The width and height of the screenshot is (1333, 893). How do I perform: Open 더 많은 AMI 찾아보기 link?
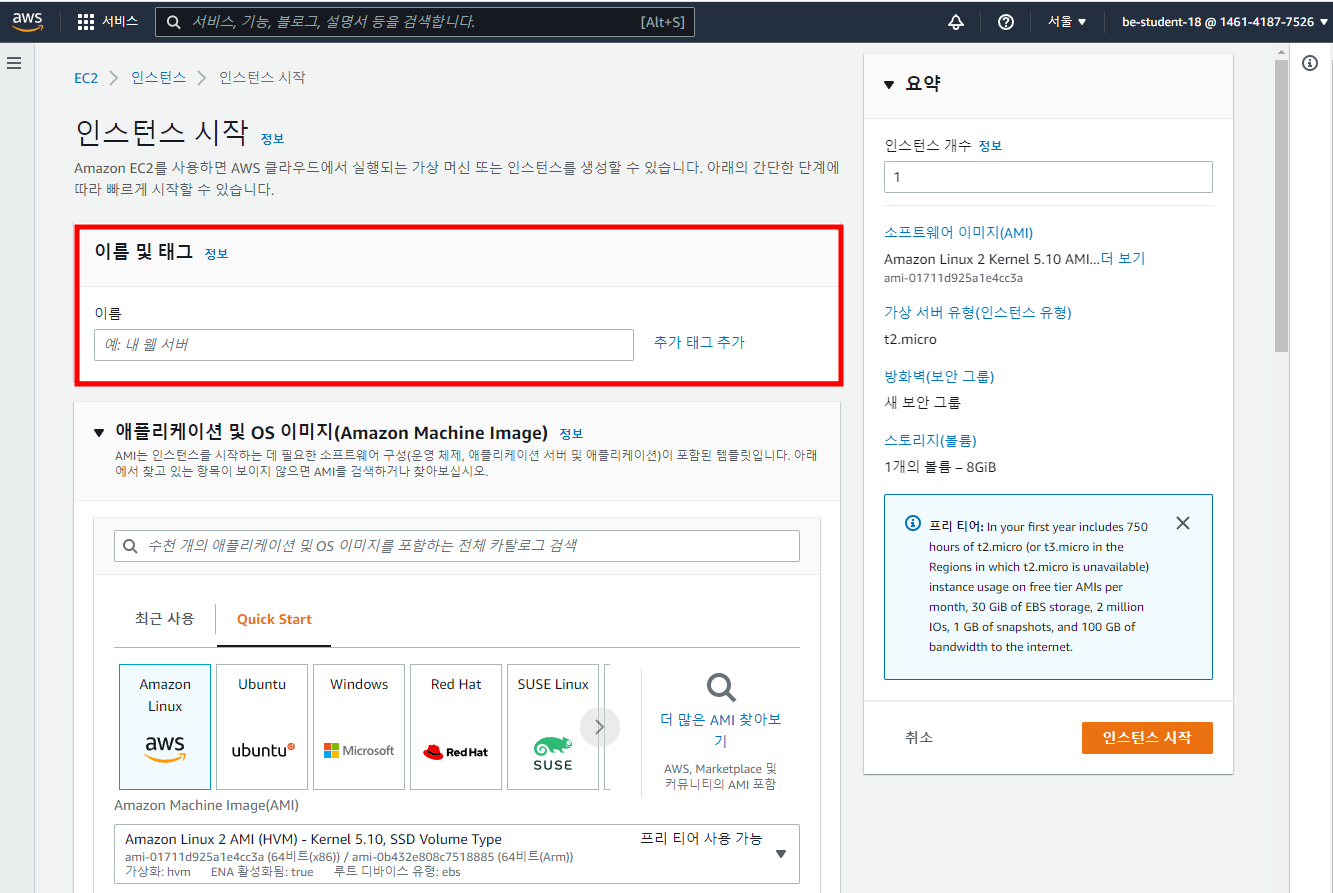pyautogui.click(x=721, y=730)
